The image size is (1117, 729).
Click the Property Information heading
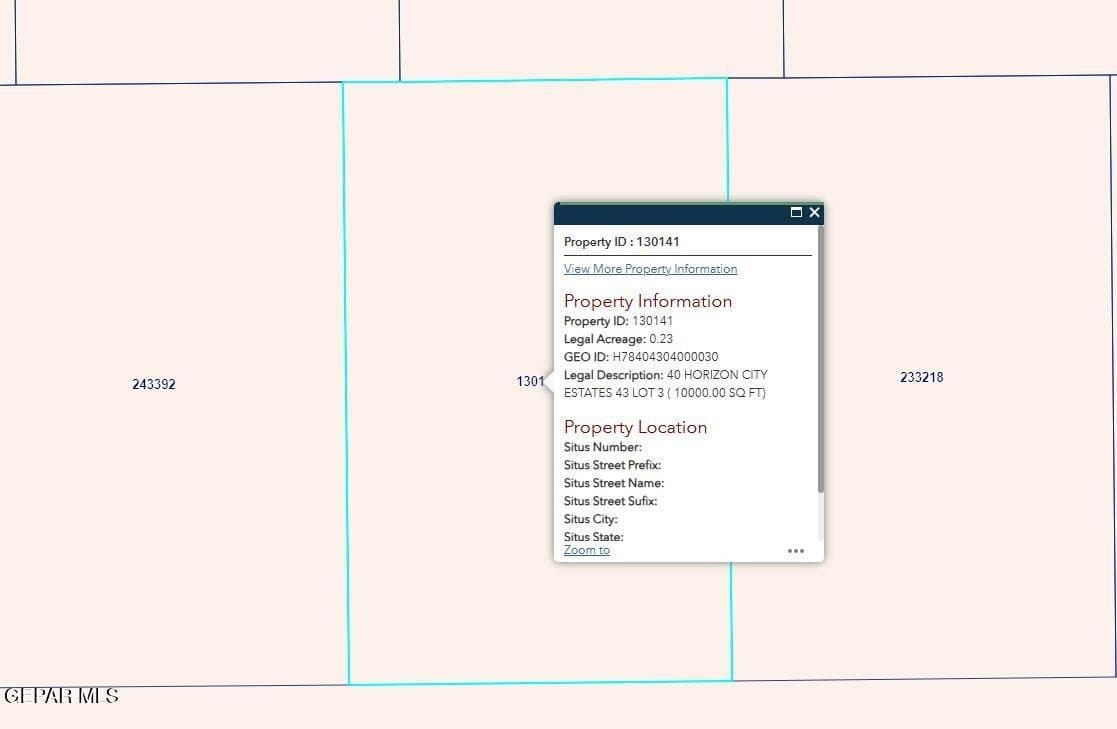click(648, 301)
